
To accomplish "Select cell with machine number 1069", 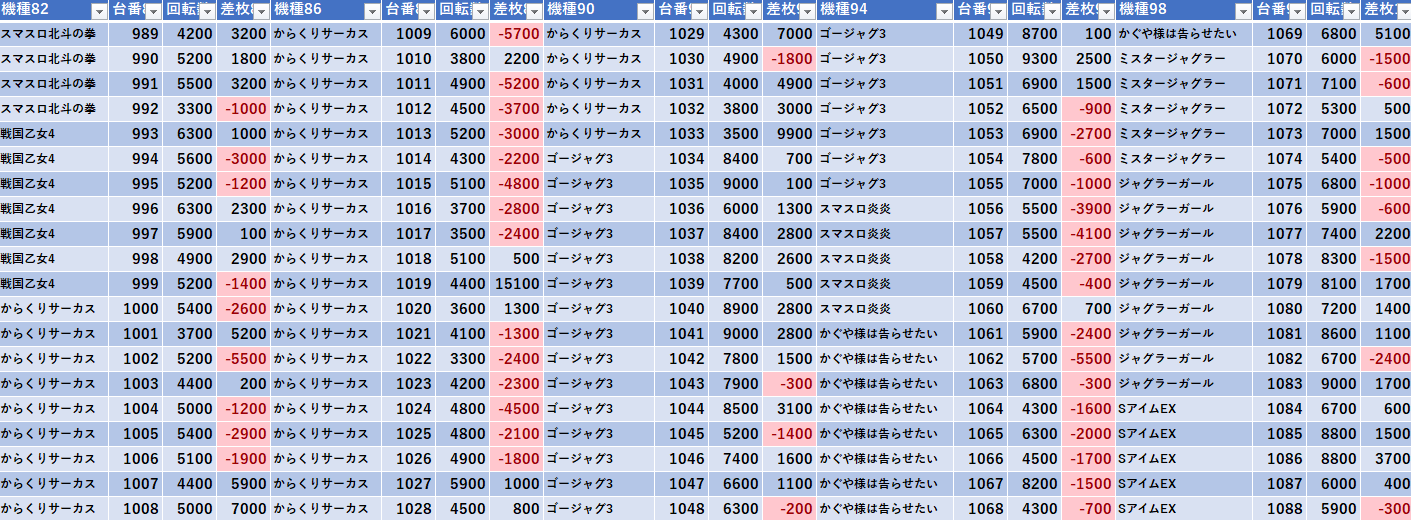I will (x=1280, y=34).
